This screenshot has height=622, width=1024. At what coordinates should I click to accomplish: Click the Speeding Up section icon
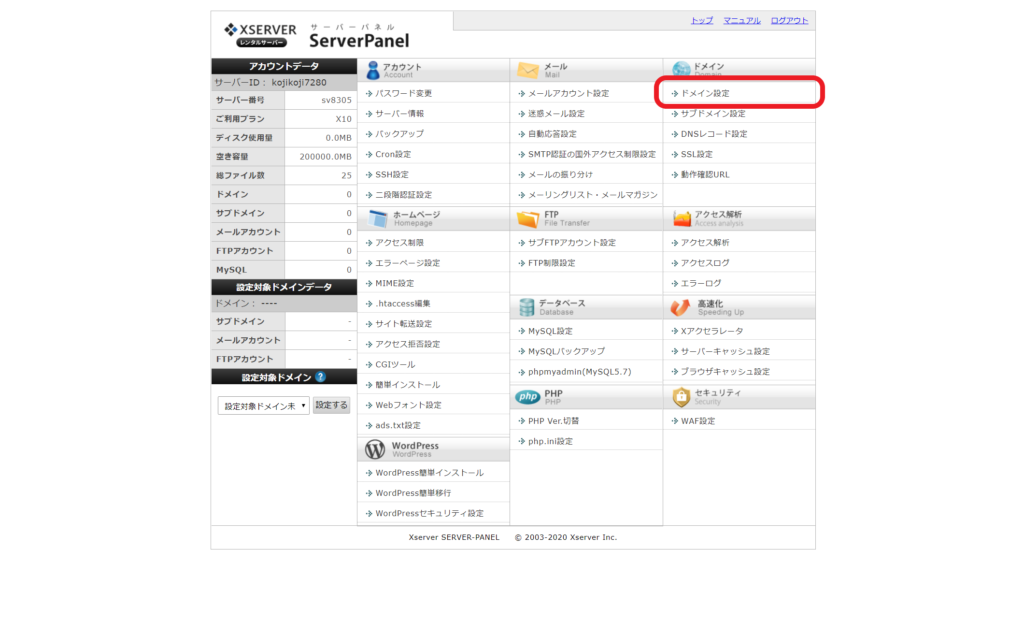(680, 307)
